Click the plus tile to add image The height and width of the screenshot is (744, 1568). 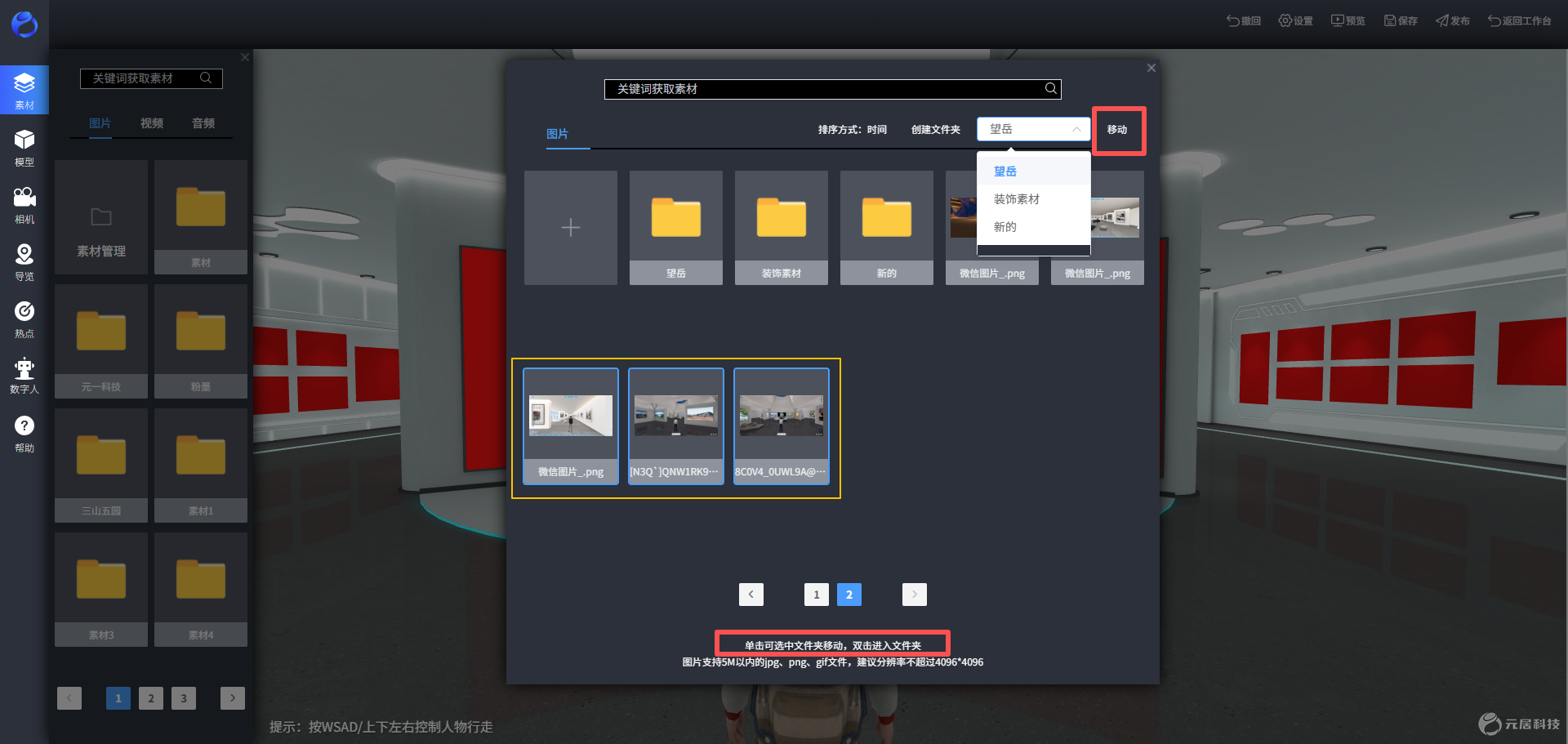[571, 228]
